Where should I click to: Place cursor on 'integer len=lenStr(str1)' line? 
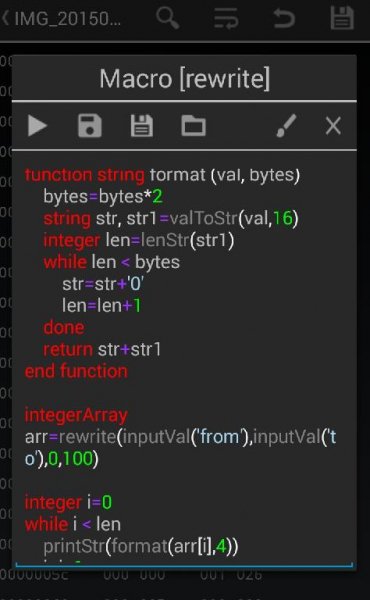coord(139,240)
